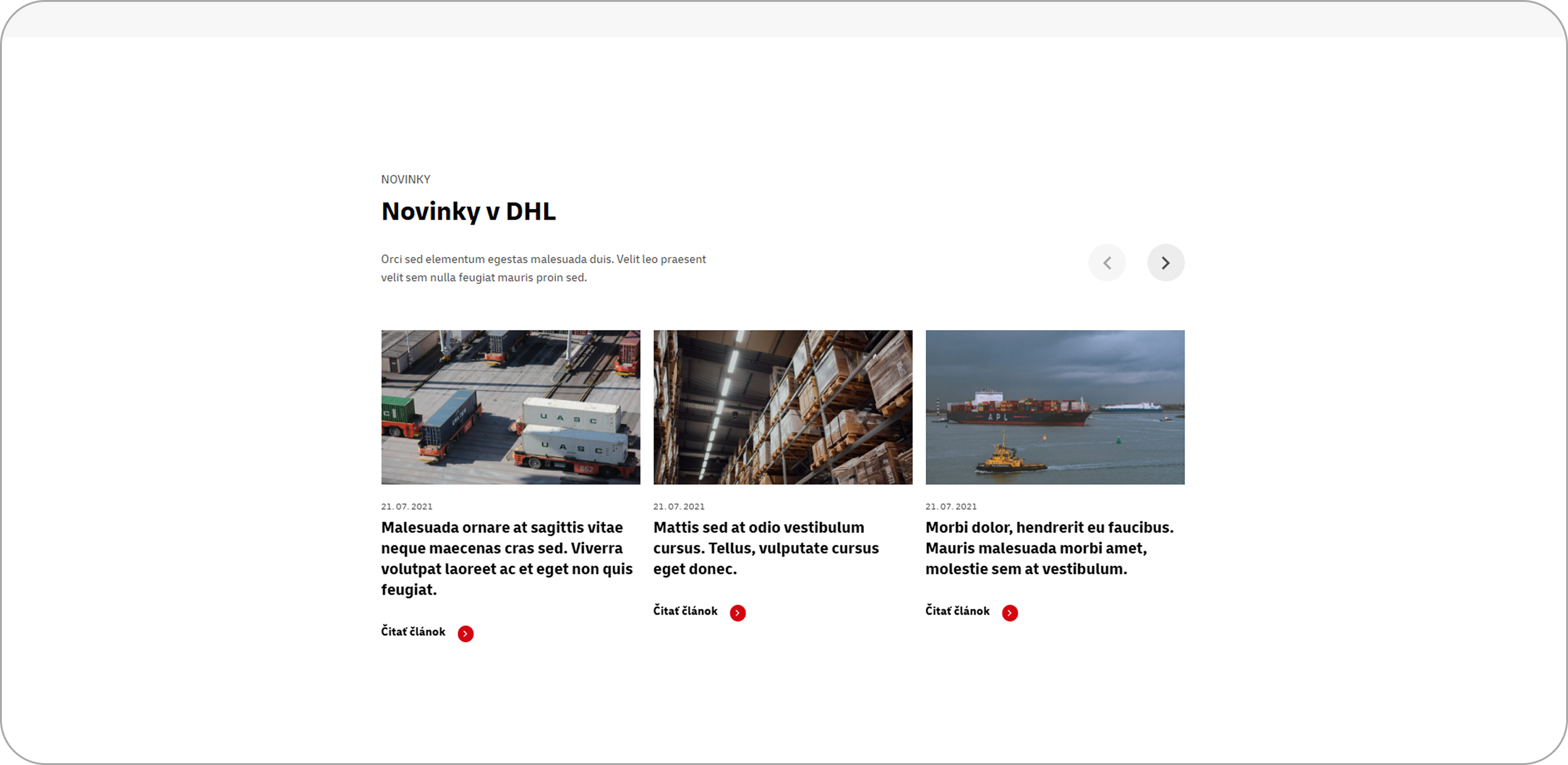The image size is (1568, 765).
Task: Click red arrow icon under Malesuada article
Action: tap(465, 633)
